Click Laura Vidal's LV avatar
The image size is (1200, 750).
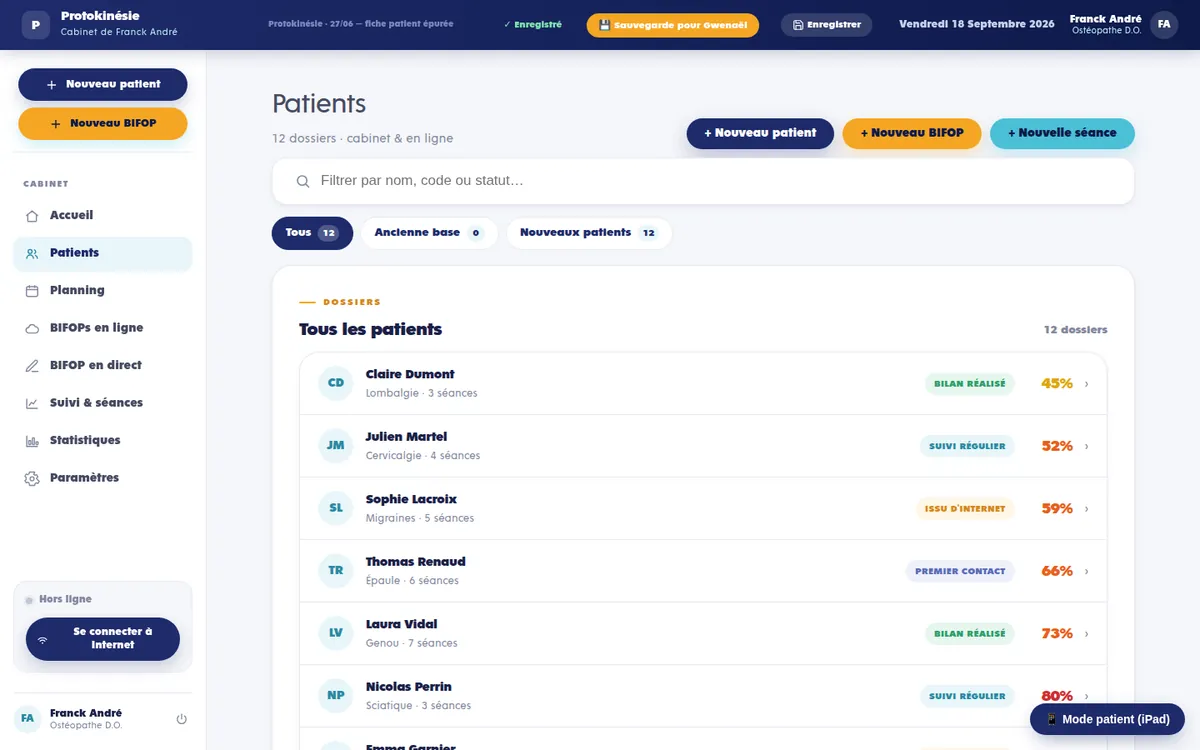[x=336, y=633]
